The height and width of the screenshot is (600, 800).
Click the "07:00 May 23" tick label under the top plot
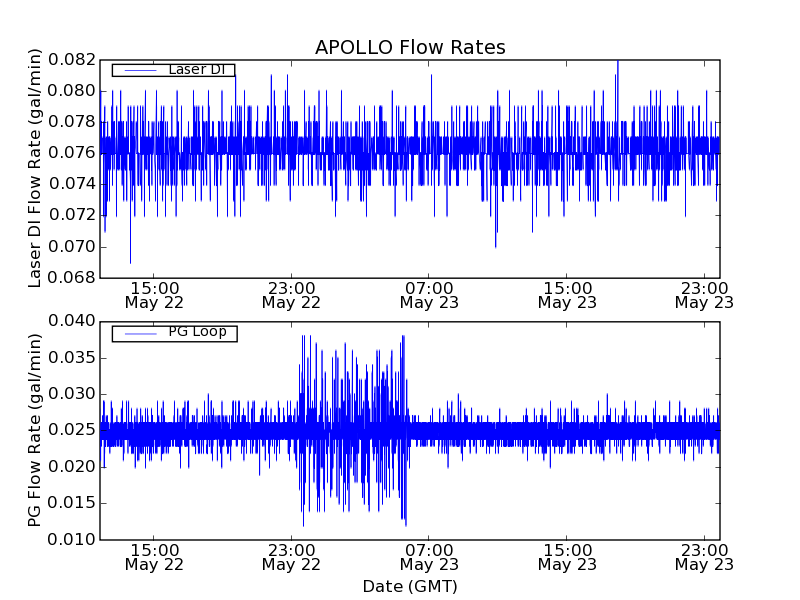pyautogui.click(x=429, y=294)
